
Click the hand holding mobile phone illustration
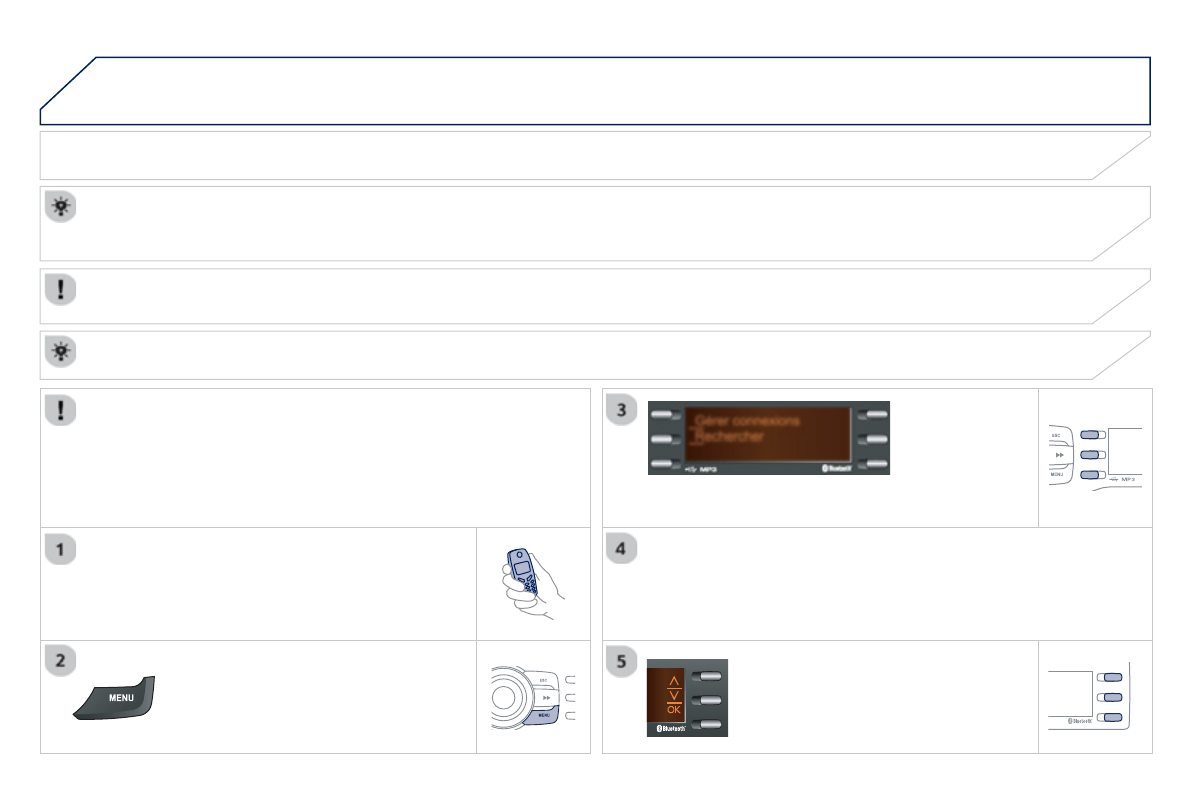(x=532, y=584)
